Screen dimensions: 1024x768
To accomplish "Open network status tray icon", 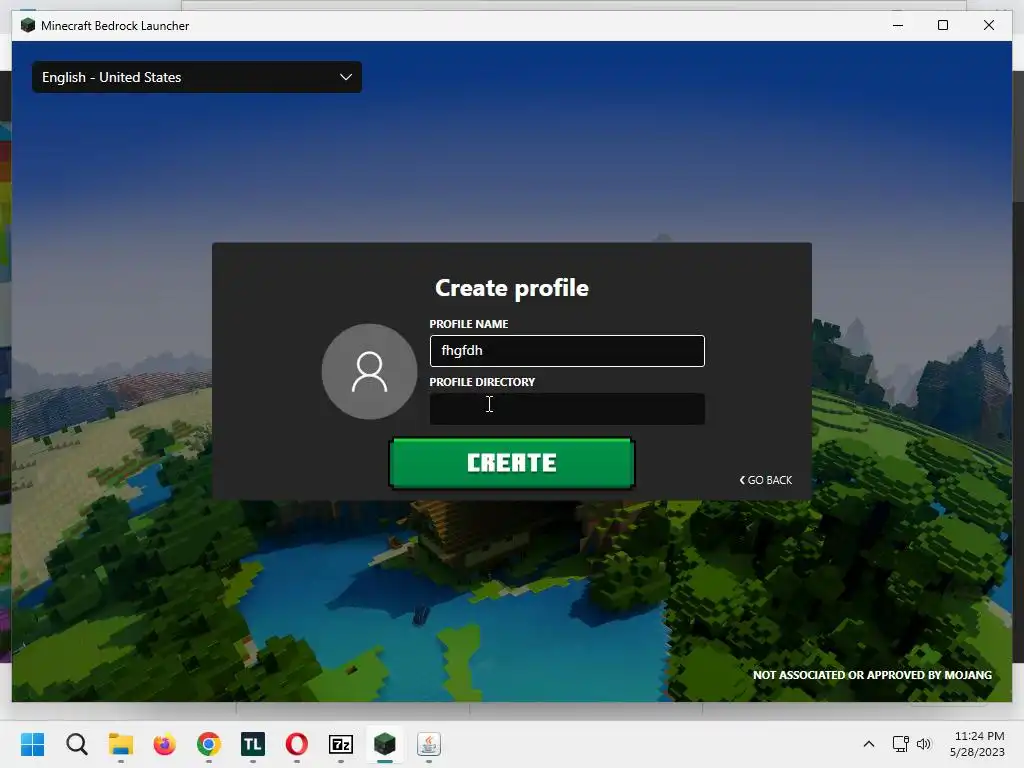I will [901, 744].
